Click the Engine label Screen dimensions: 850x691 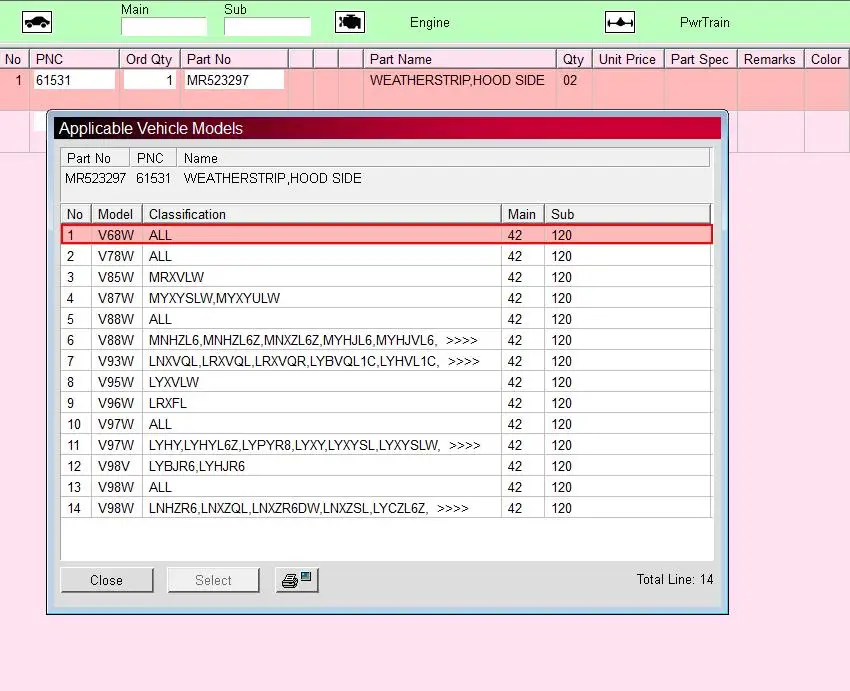pyautogui.click(x=430, y=23)
